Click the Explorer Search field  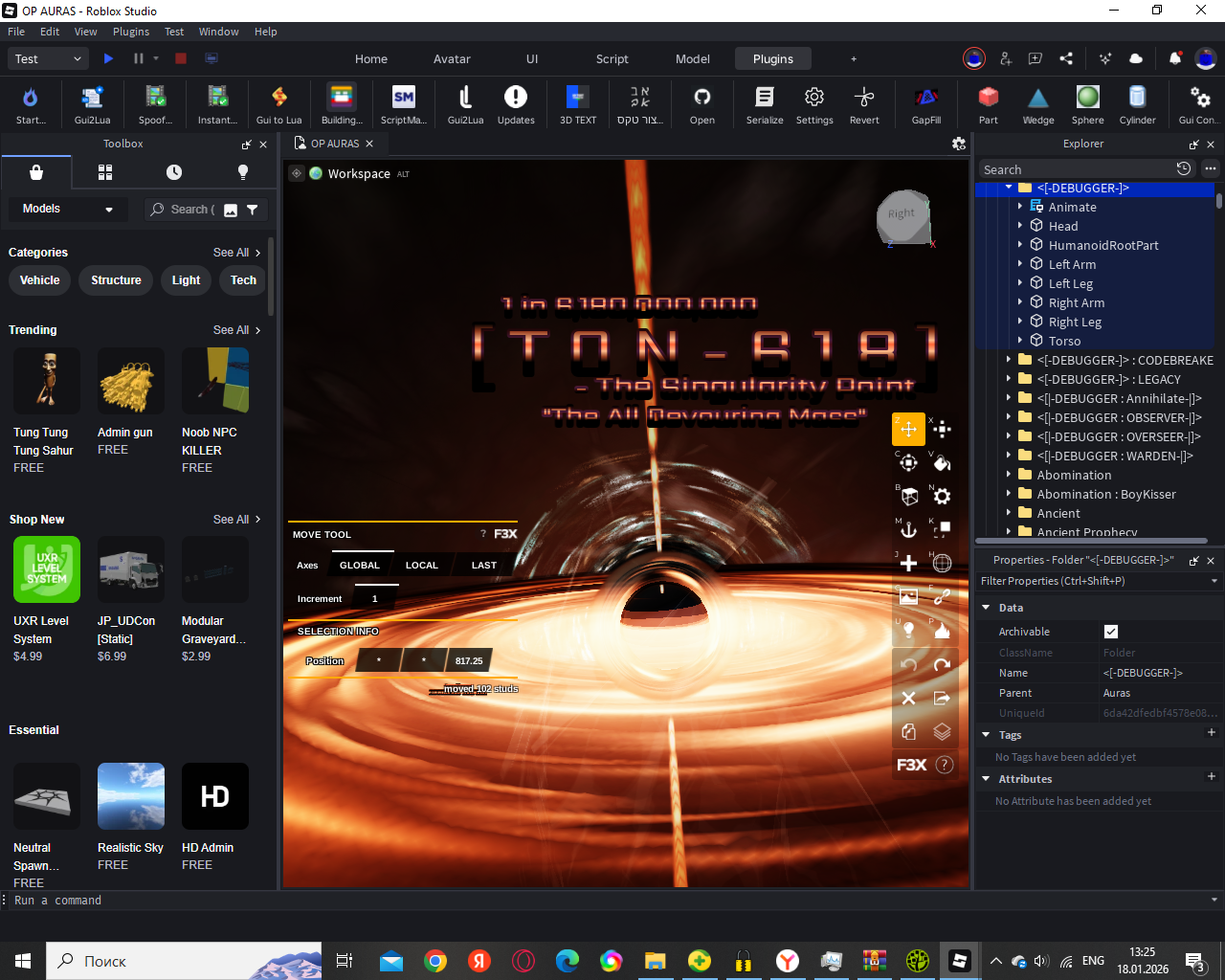click(x=1076, y=169)
